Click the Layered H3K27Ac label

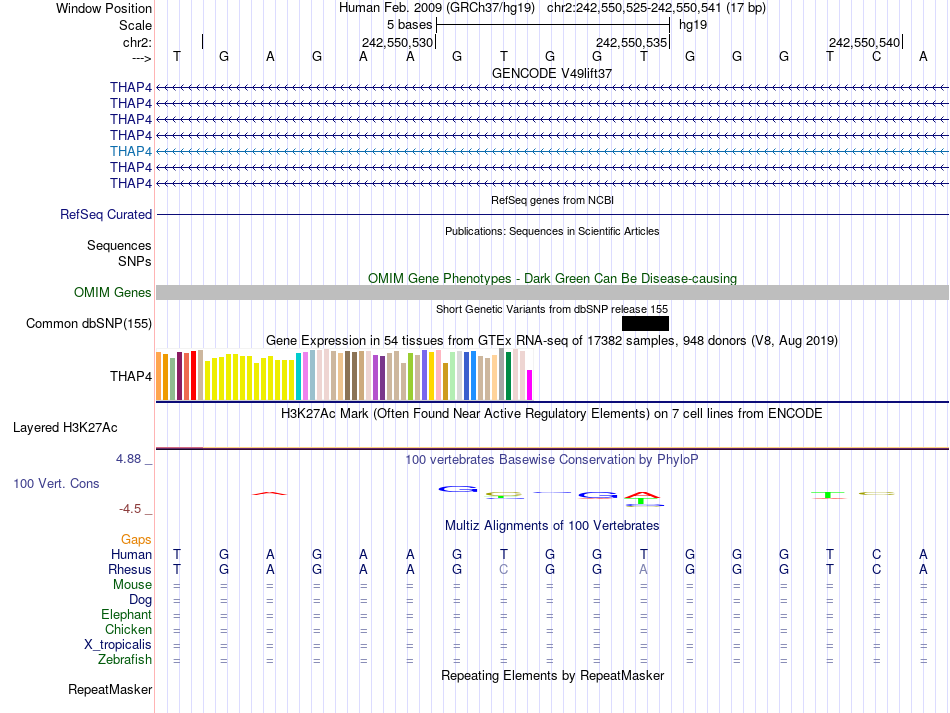[x=65, y=428]
